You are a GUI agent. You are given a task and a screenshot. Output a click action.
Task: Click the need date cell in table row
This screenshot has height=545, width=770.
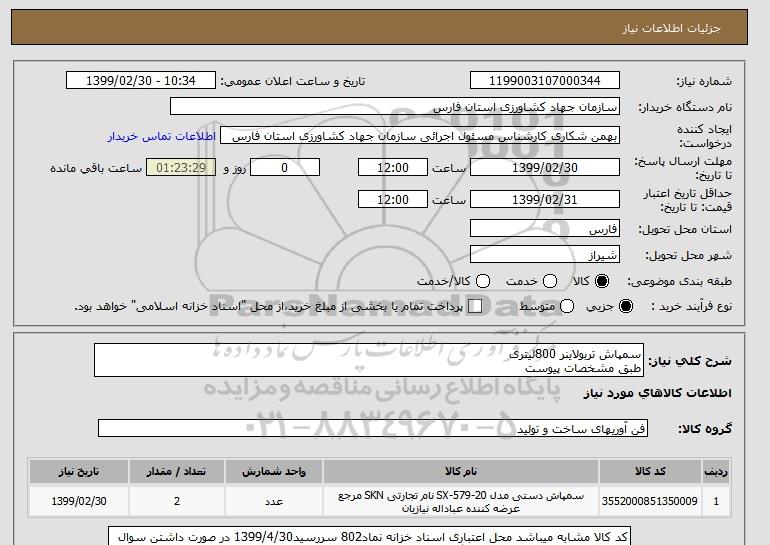pyautogui.click(x=79, y=501)
